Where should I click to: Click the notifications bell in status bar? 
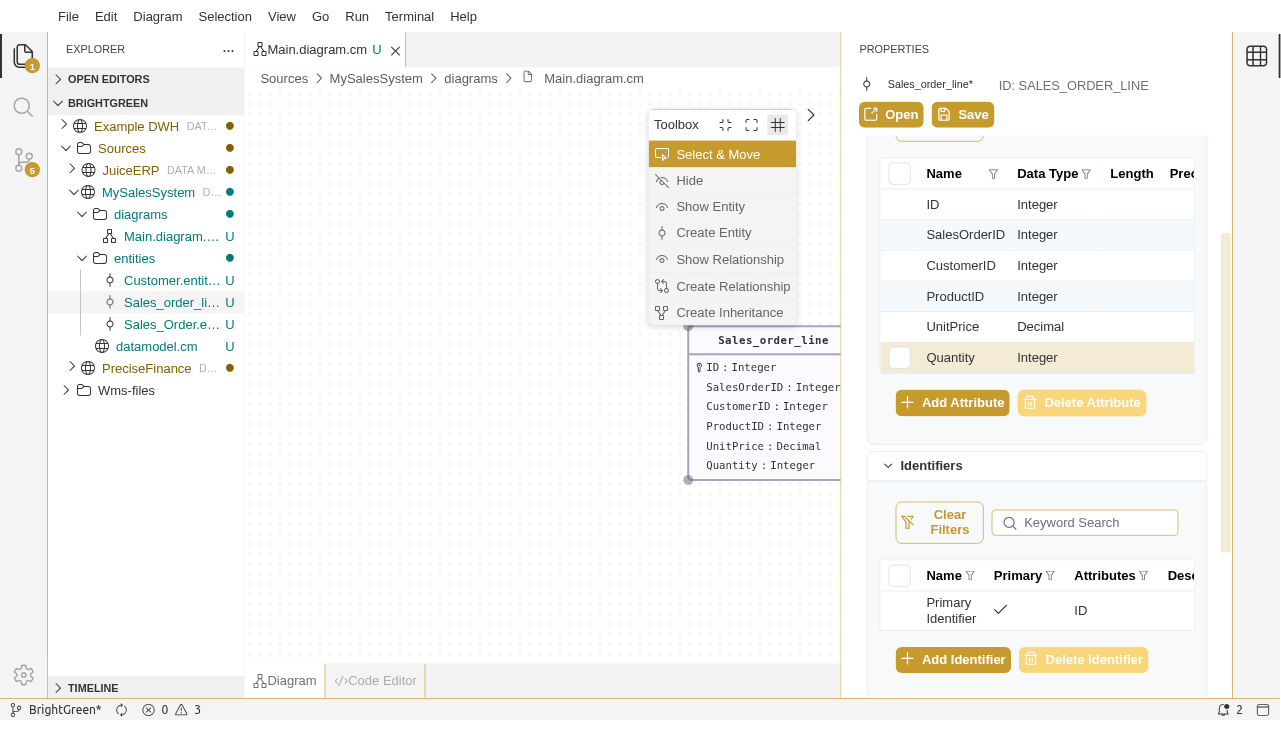point(1223,710)
